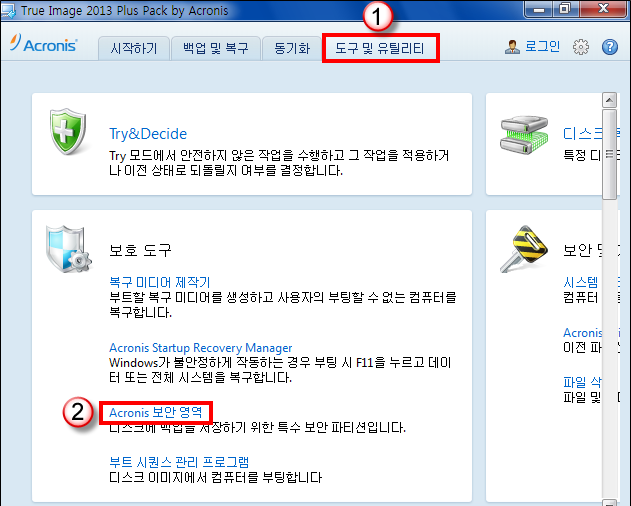Select the 동기화 tab

coord(292,48)
